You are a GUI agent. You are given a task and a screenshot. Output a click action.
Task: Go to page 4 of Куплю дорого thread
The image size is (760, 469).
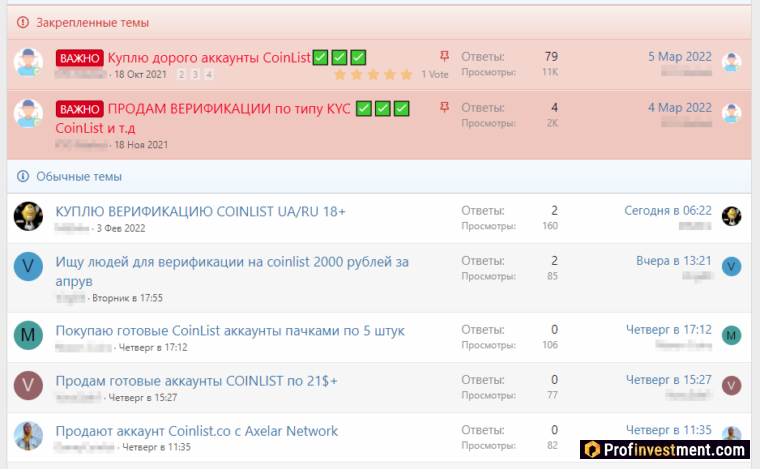click(208, 75)
